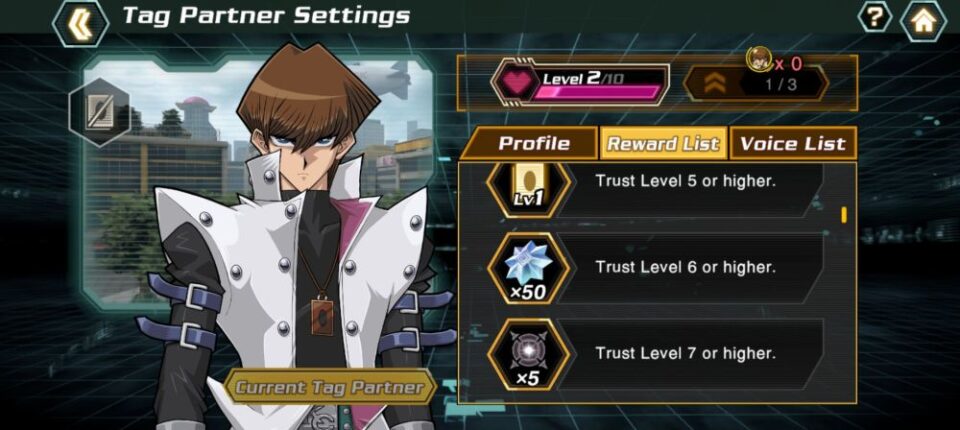The height and width of the screenshot is (430, 960).
Task: Open the help question mark icon
Action: (x=875, y=17)
